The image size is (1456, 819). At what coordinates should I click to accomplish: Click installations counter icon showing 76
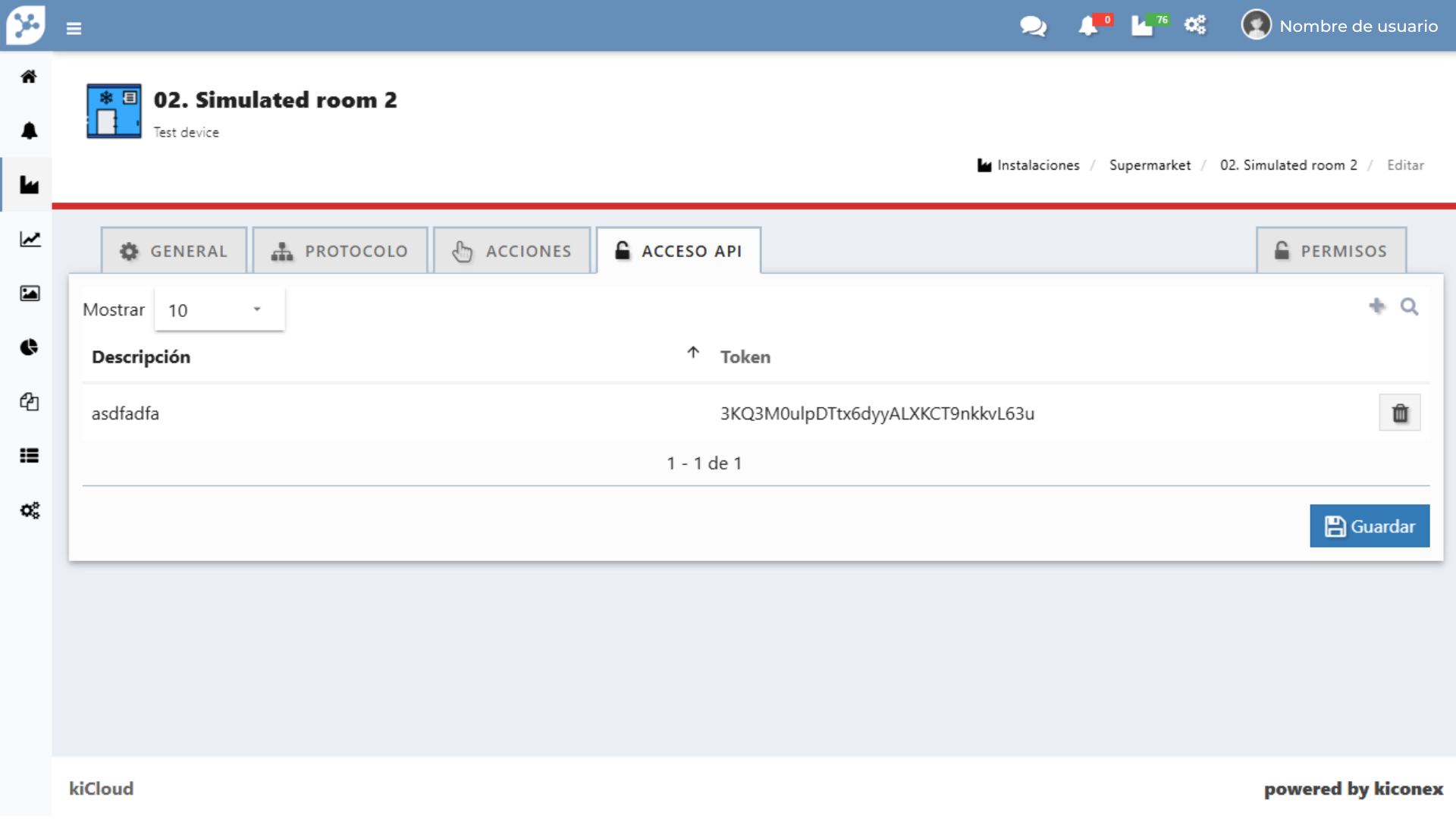[x=1144, y=27]
